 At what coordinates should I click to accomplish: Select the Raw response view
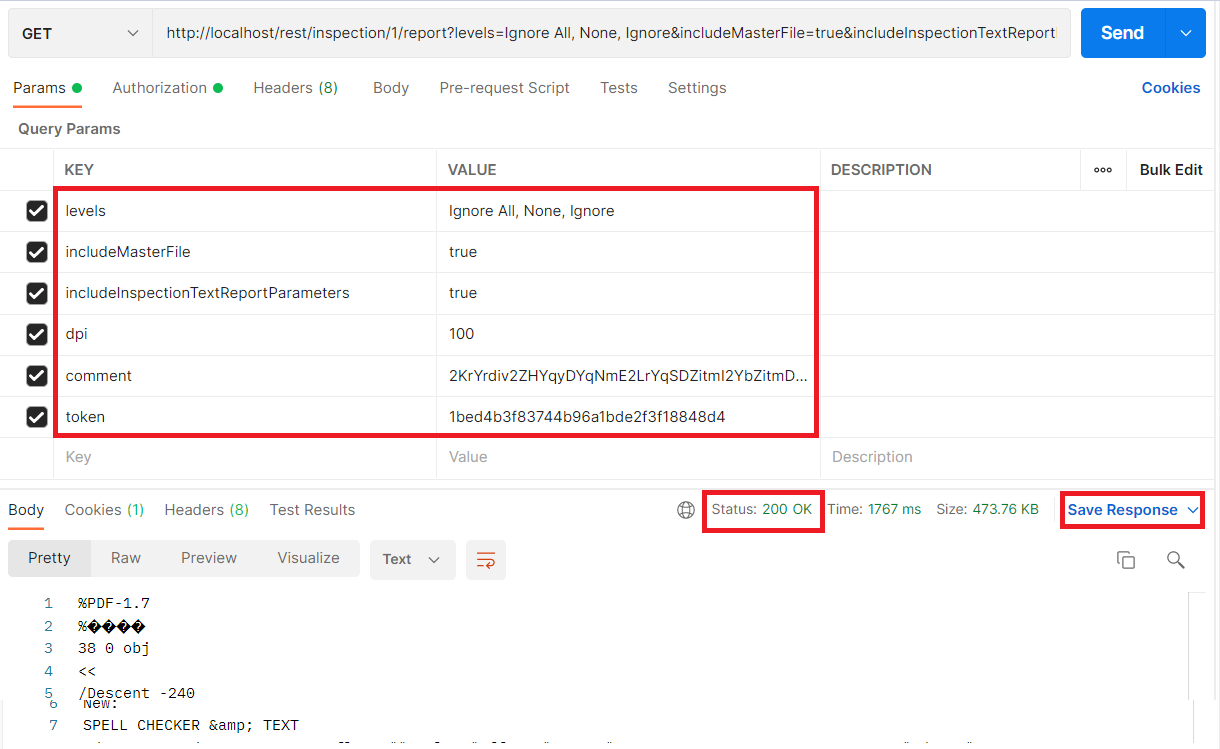point(126,558)
